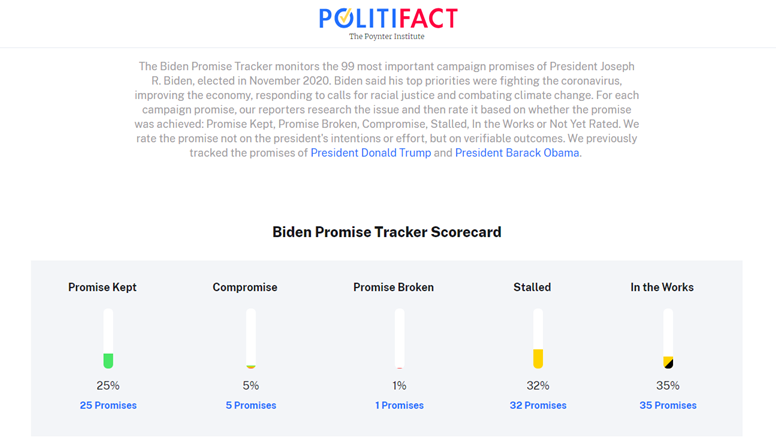Click the Promise Broken meter bar
The height and width of the screenshot is (446, 776).
pos(399,340)
